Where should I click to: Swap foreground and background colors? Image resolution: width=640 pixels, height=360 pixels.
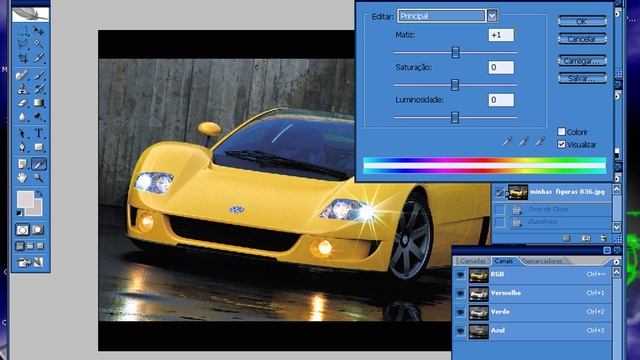pyautogui.click(x=39, y=193)
